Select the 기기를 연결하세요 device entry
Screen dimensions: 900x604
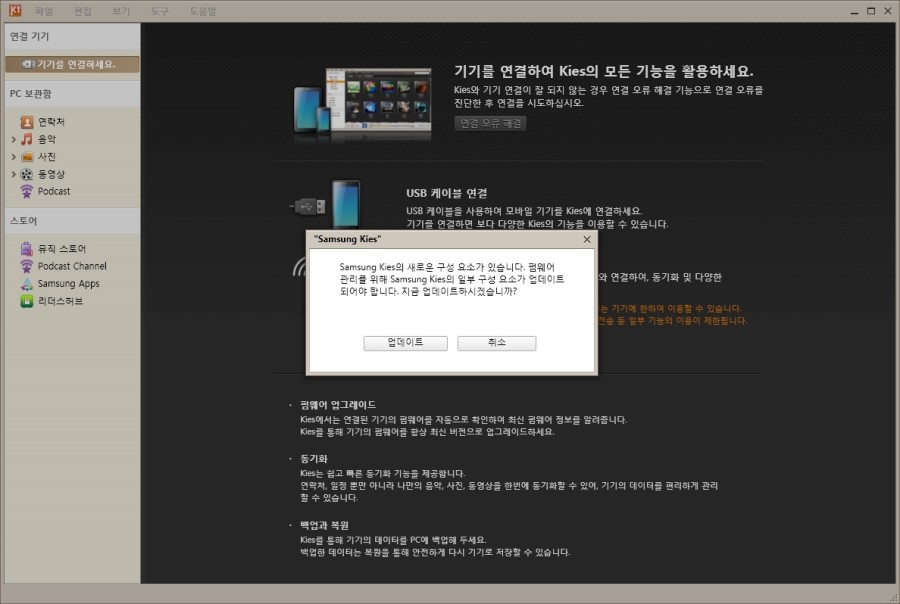[72, 64]
